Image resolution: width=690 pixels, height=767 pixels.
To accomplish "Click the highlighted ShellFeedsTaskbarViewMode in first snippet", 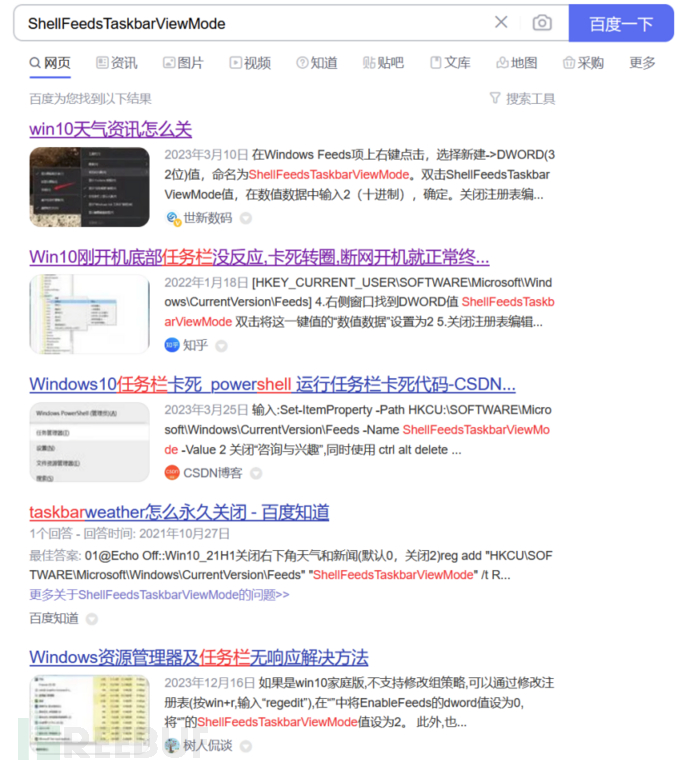I will [329, 175].
